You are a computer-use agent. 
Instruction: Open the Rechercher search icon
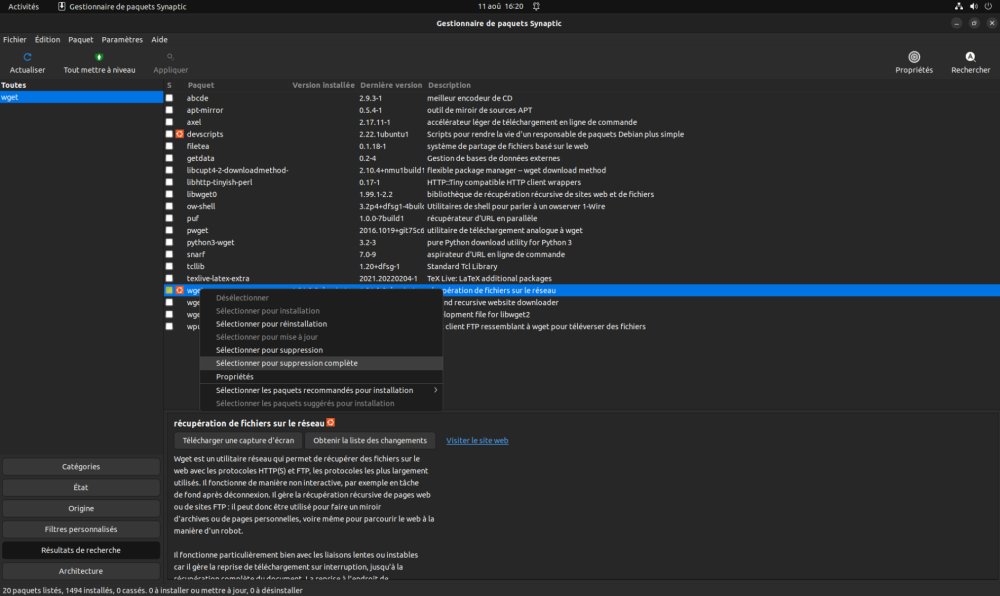pyautogui.click(x=970, y=57)
